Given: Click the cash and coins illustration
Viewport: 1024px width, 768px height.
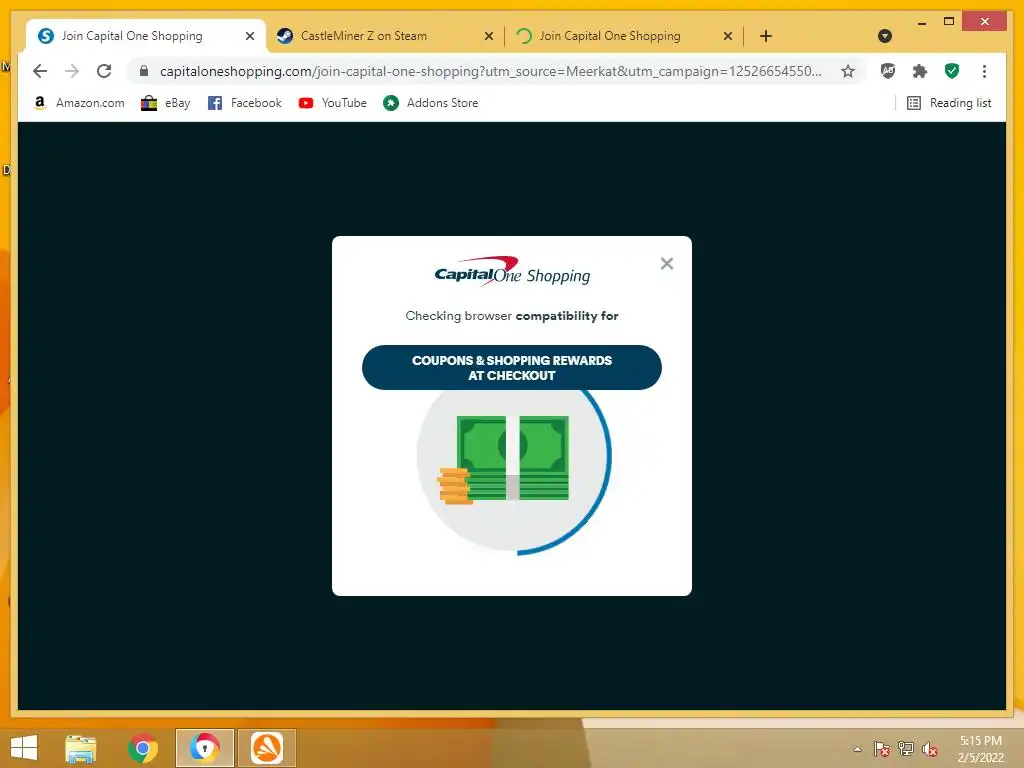Looking at the screenshot, I should coord(504,460).
